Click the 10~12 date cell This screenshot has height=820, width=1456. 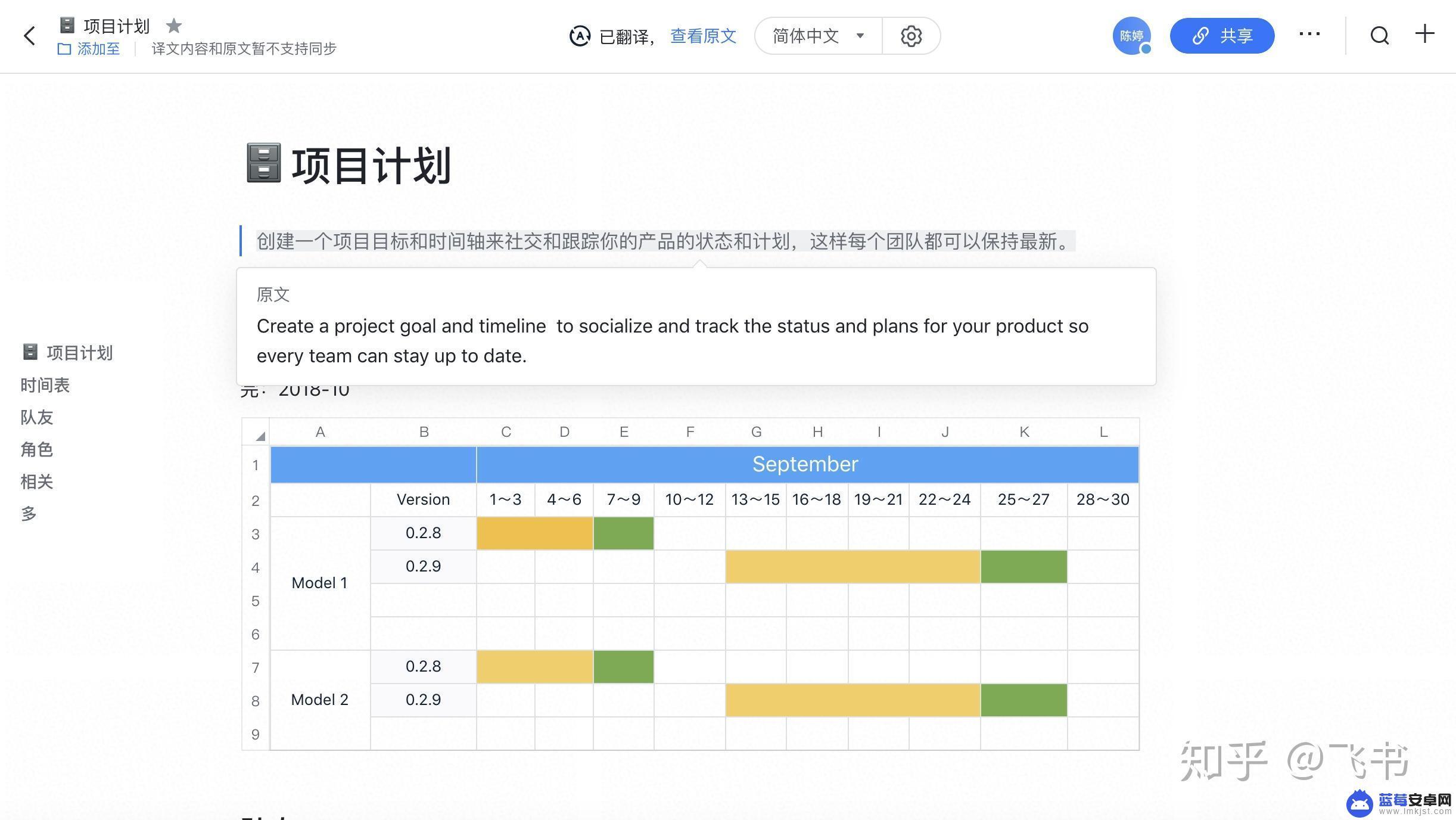point(689,499)
